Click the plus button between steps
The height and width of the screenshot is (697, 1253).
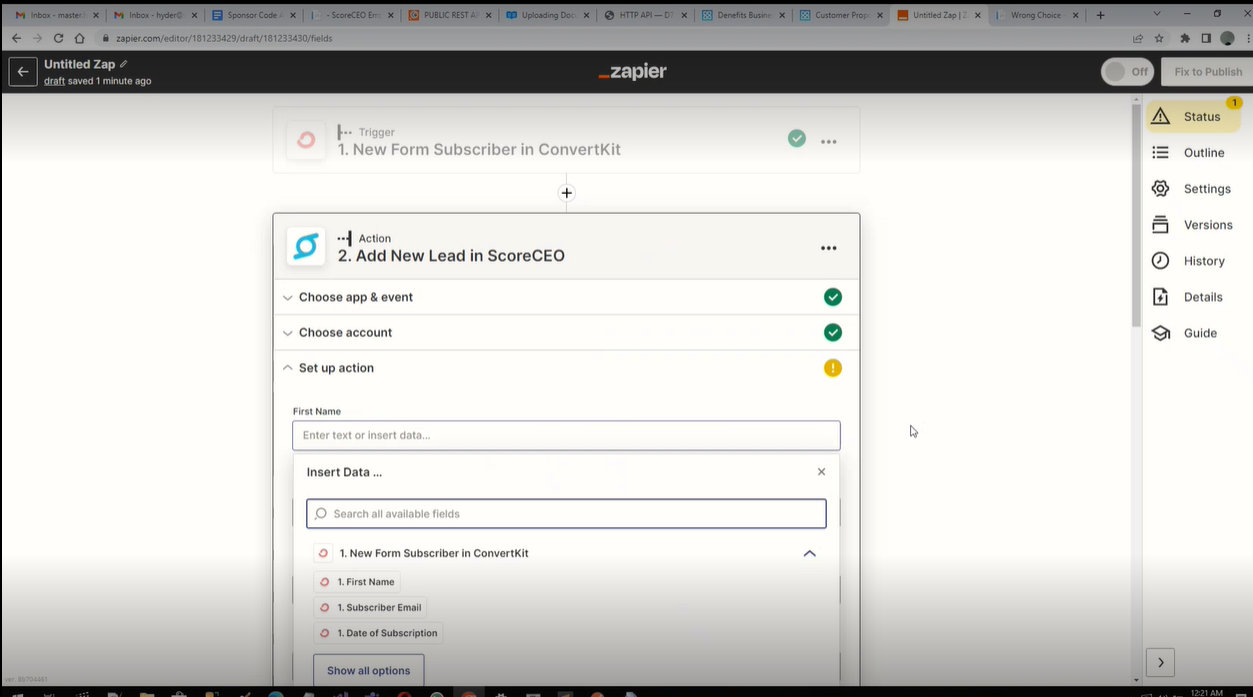tap(567, 193)
